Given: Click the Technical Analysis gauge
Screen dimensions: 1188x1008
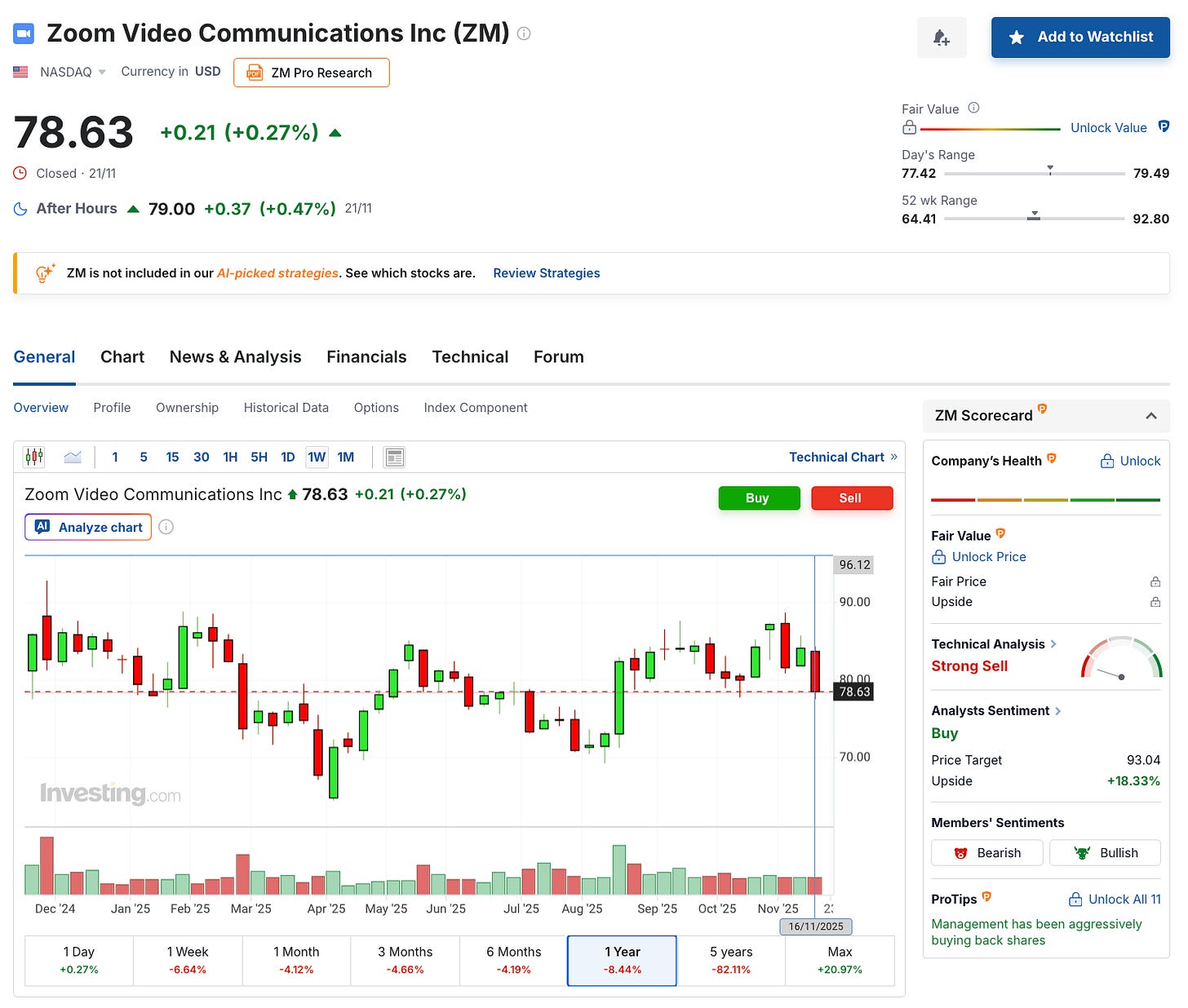Looking at the screenshot, I should point(1121,658).
